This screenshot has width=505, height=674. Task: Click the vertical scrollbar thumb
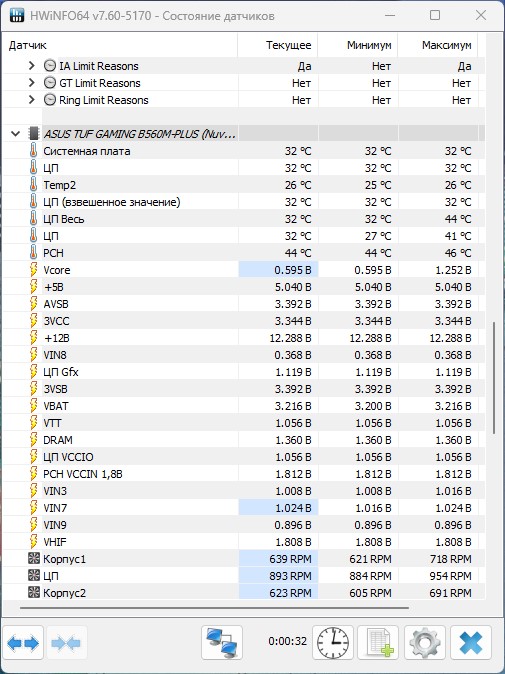point(494,377)
